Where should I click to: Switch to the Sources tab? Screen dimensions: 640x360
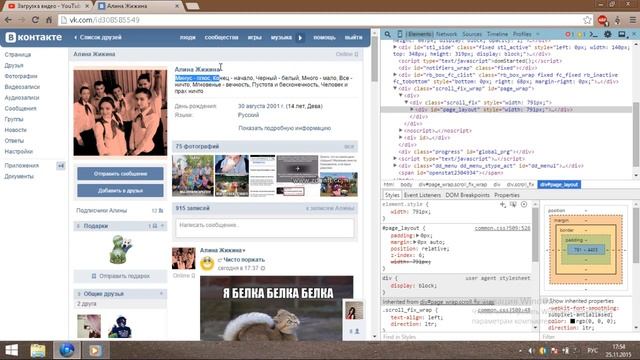(x=472, y=34)
